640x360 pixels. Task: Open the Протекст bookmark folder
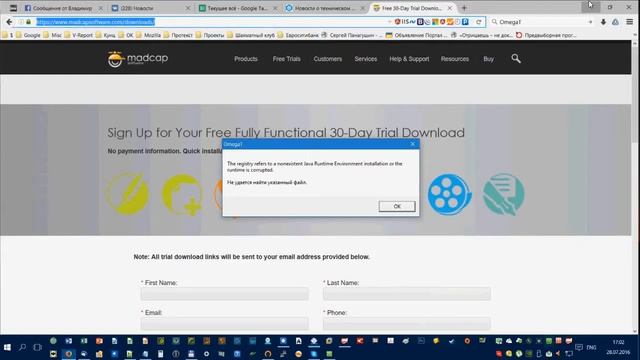tap(178, 36)
